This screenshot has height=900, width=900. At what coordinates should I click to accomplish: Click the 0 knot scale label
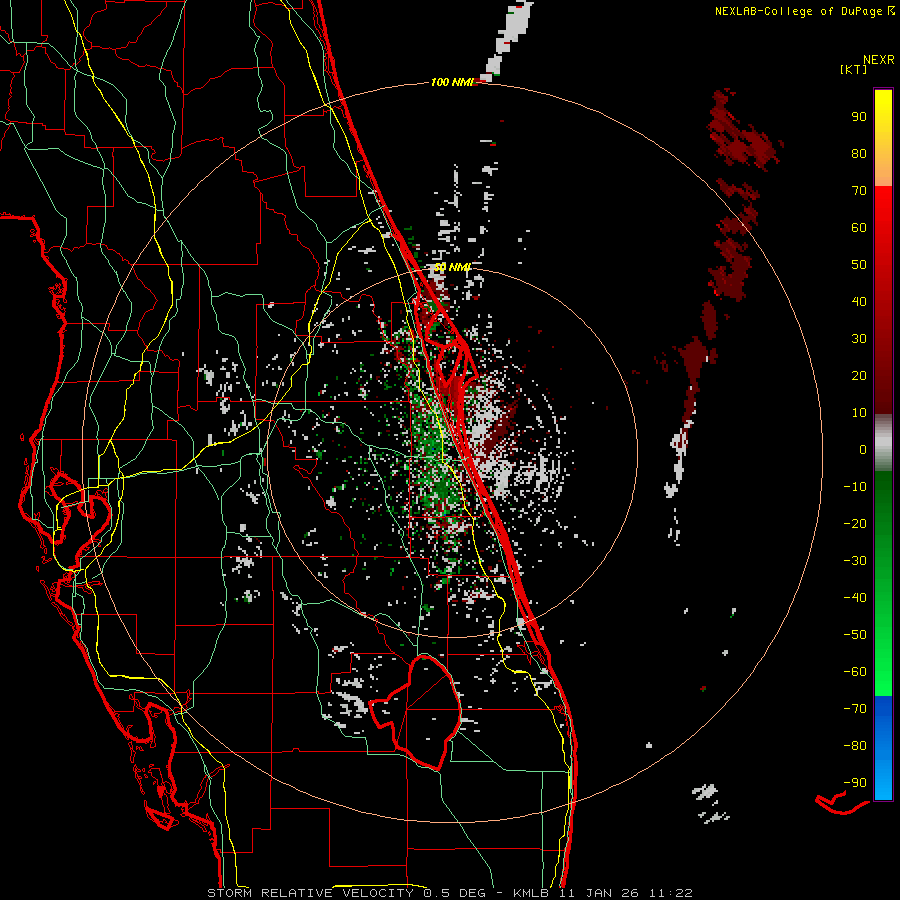click(863, 450)
